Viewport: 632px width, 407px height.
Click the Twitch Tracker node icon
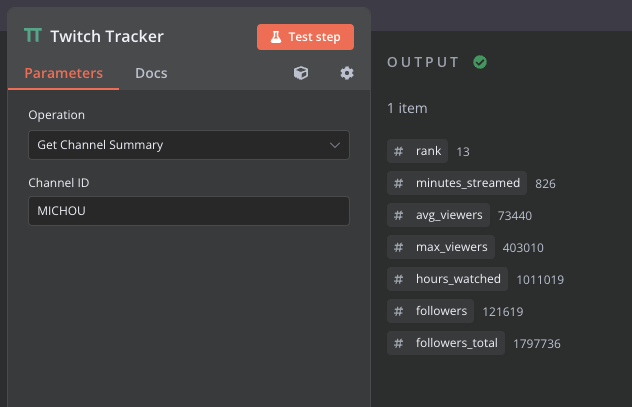[x=33, y=37]
